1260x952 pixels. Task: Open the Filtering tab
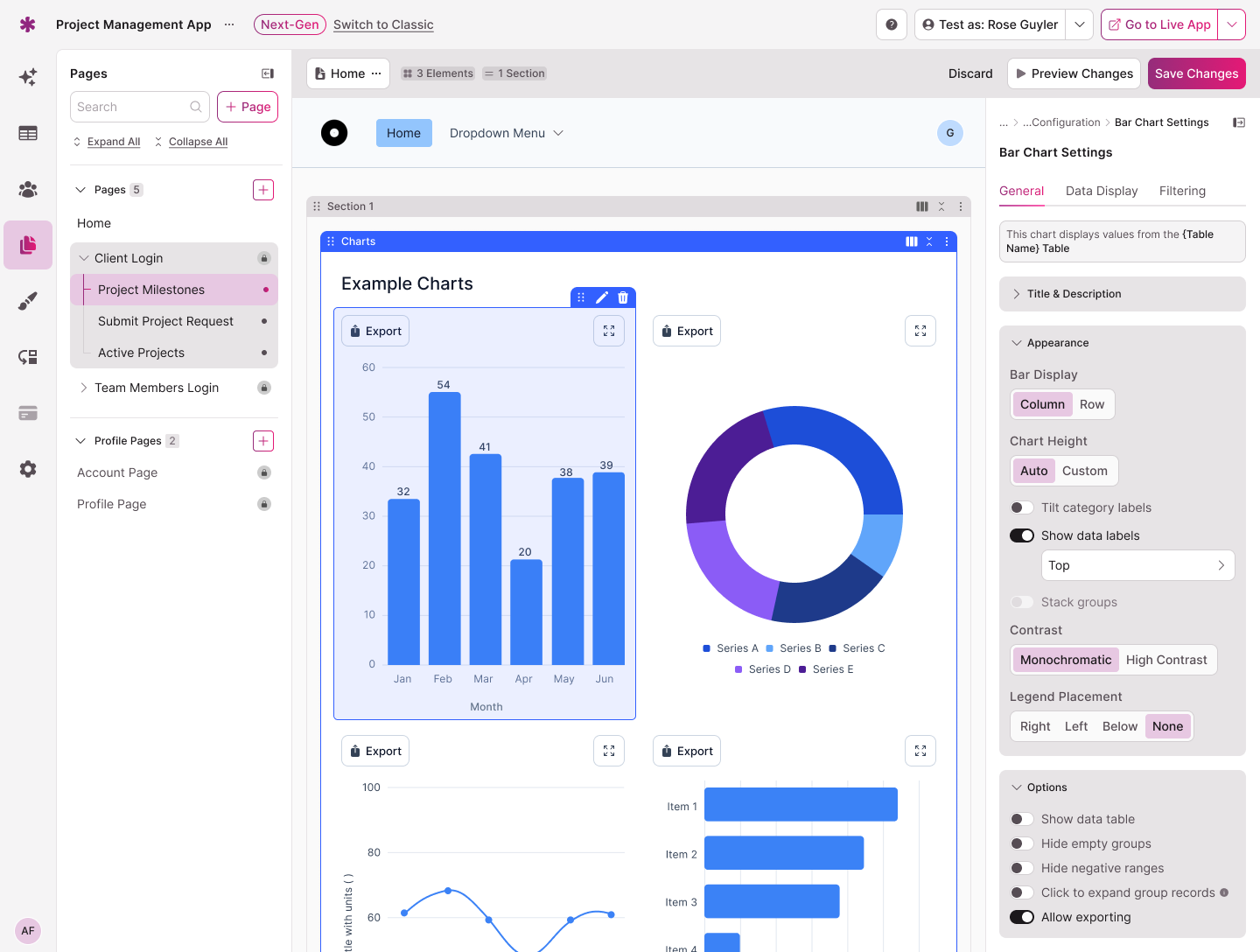pyautogui.click(x=1181, y=191)
